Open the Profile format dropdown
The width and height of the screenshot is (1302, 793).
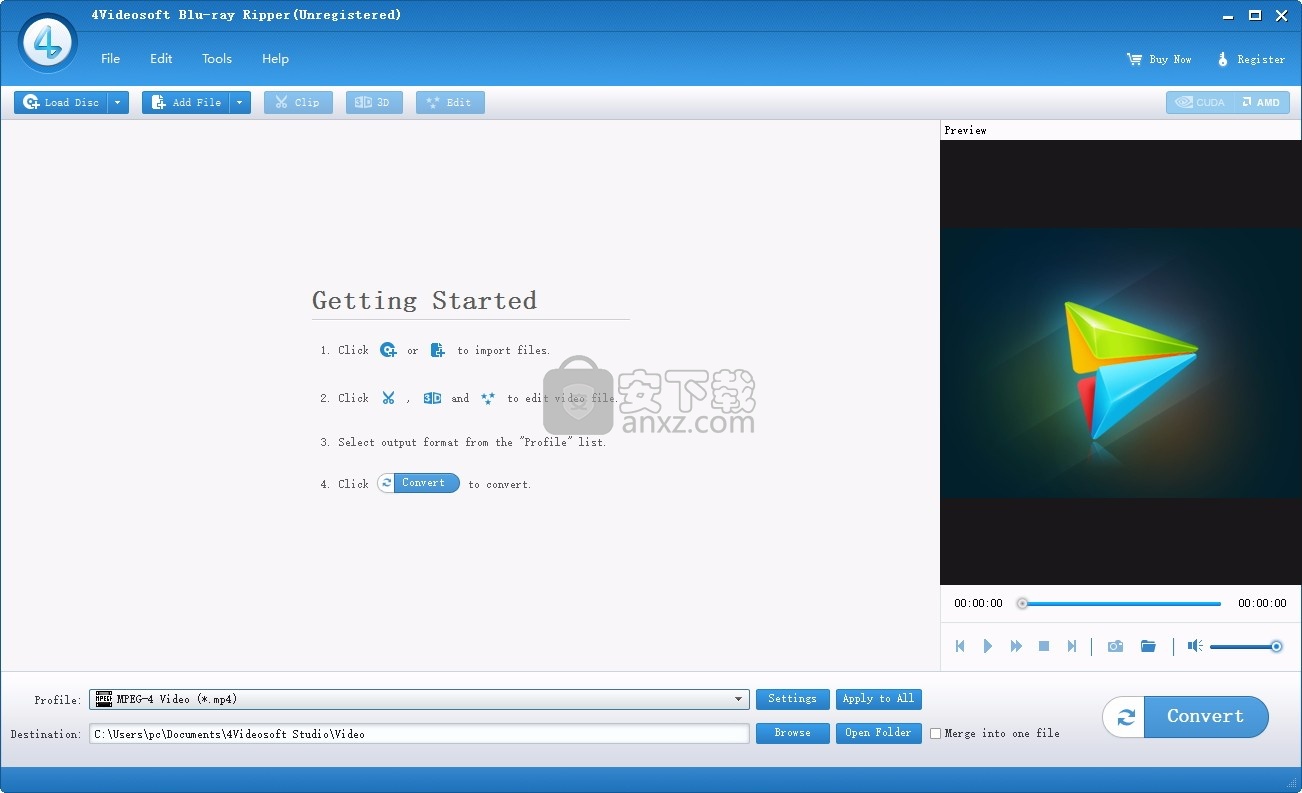(x=419, y=699)
